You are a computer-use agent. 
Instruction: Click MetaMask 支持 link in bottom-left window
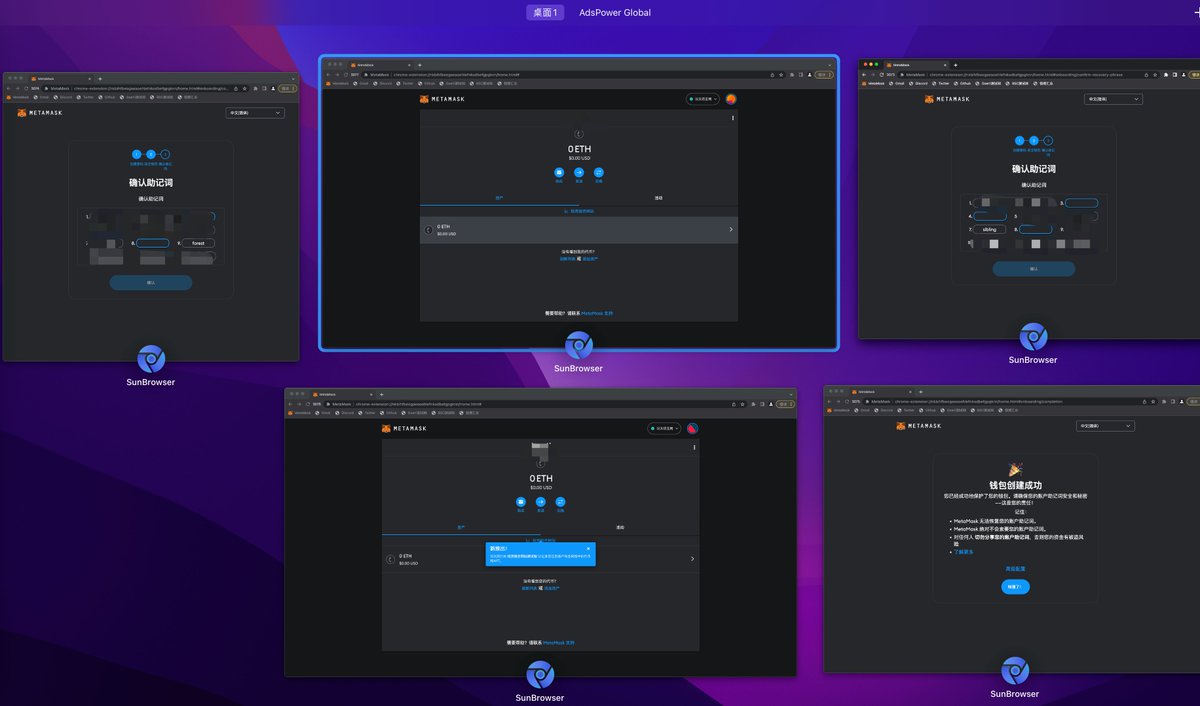(559, 642)
